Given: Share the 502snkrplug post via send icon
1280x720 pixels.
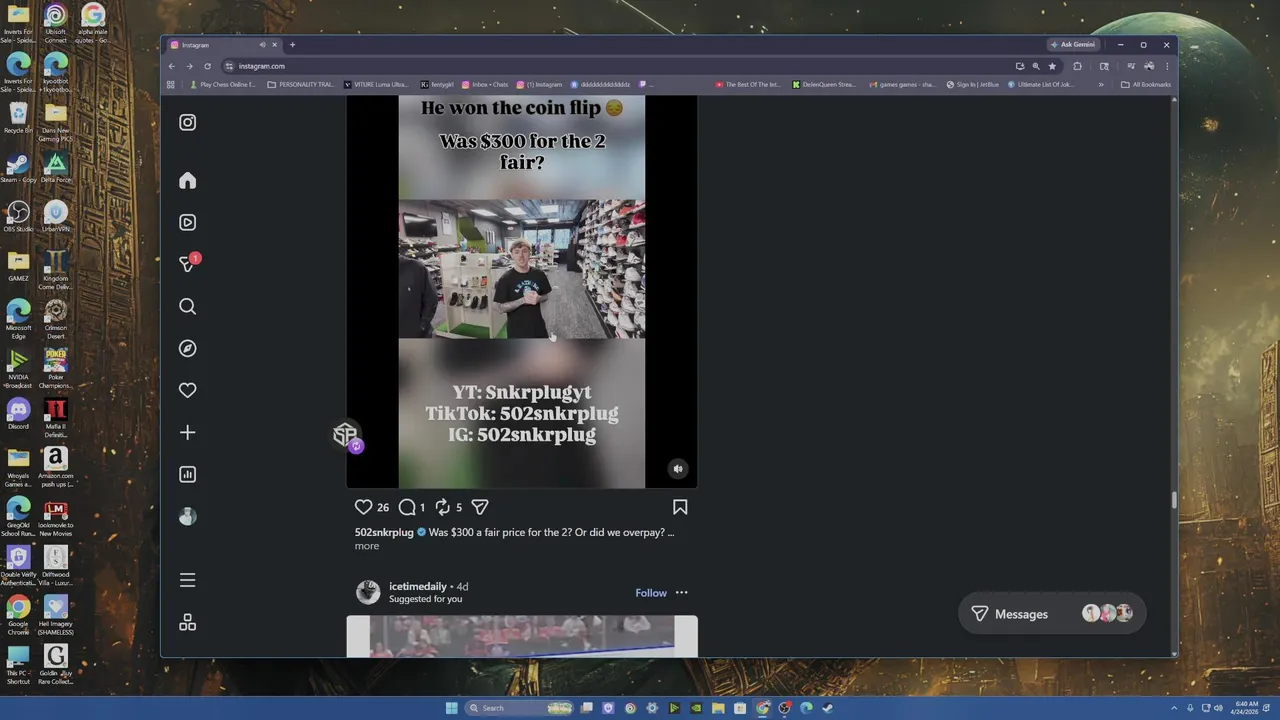Looking at the screenshot, I should pos(480,507).
